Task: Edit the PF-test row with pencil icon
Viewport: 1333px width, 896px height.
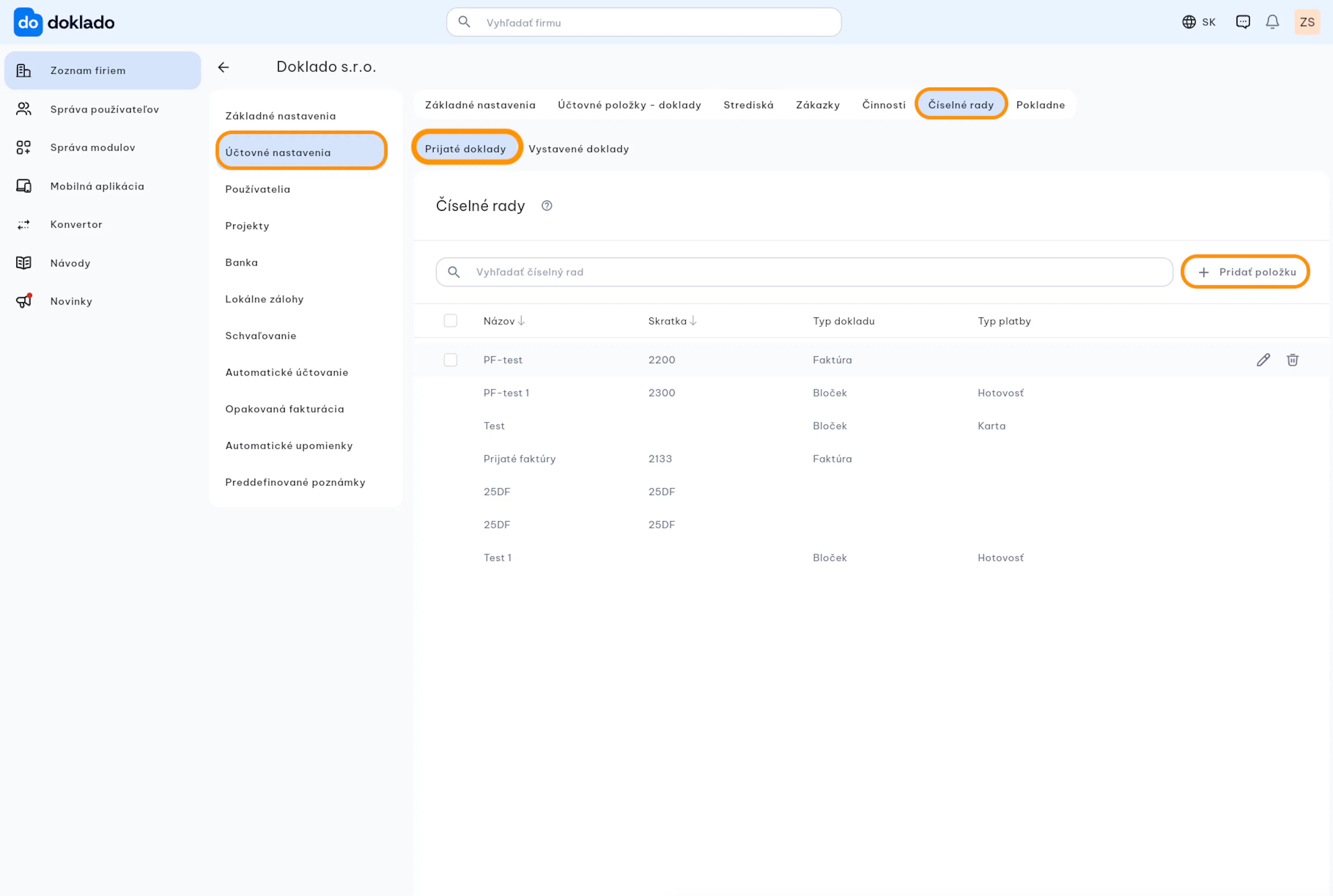Action: click(1263, 360)
